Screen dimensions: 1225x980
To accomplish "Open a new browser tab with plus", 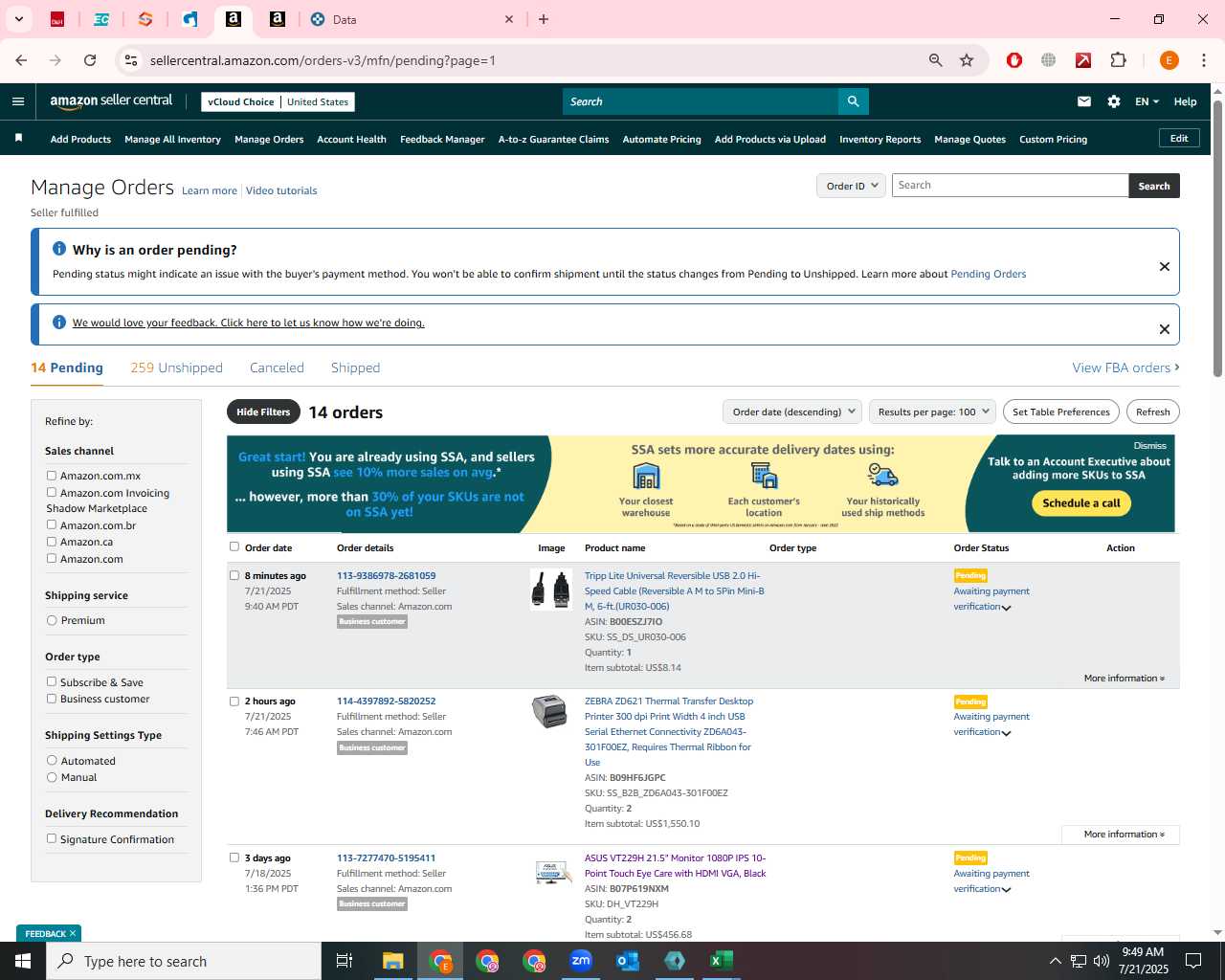I will pos(544,19).
